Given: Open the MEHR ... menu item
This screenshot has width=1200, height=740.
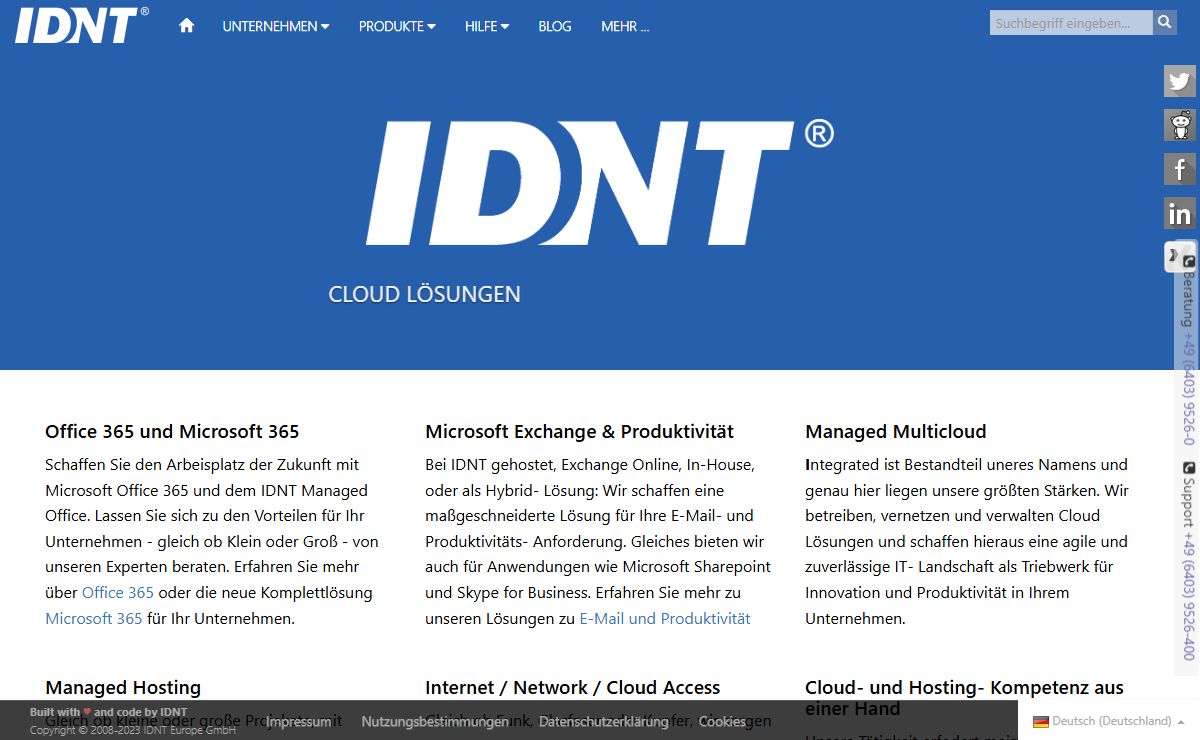Looking at the screenshot, I should 625,26.
